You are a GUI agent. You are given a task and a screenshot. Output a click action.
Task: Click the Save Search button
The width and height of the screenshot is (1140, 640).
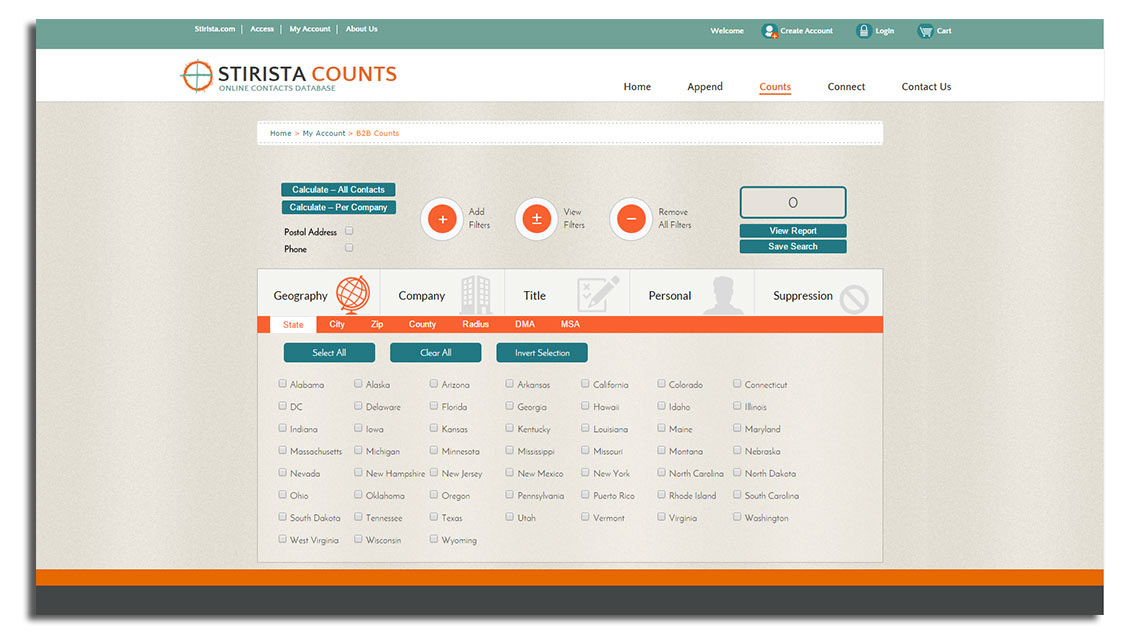[792, 247]
